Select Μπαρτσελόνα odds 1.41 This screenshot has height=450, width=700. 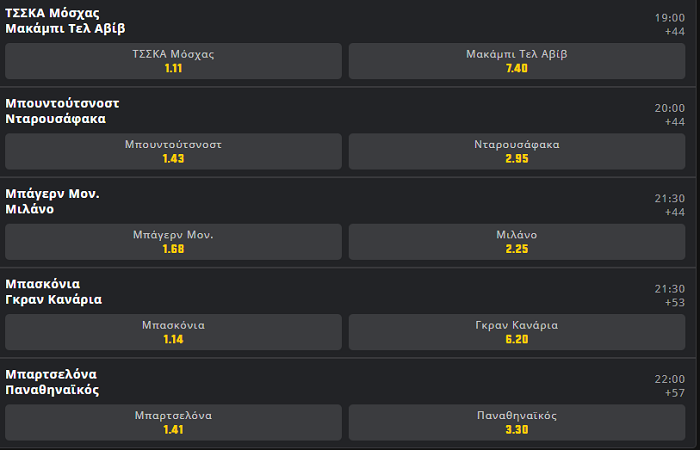coord(173,422)
